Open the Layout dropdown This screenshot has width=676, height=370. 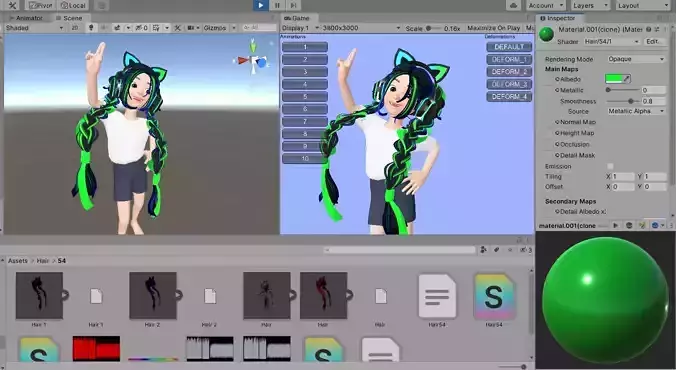point(642,5)
